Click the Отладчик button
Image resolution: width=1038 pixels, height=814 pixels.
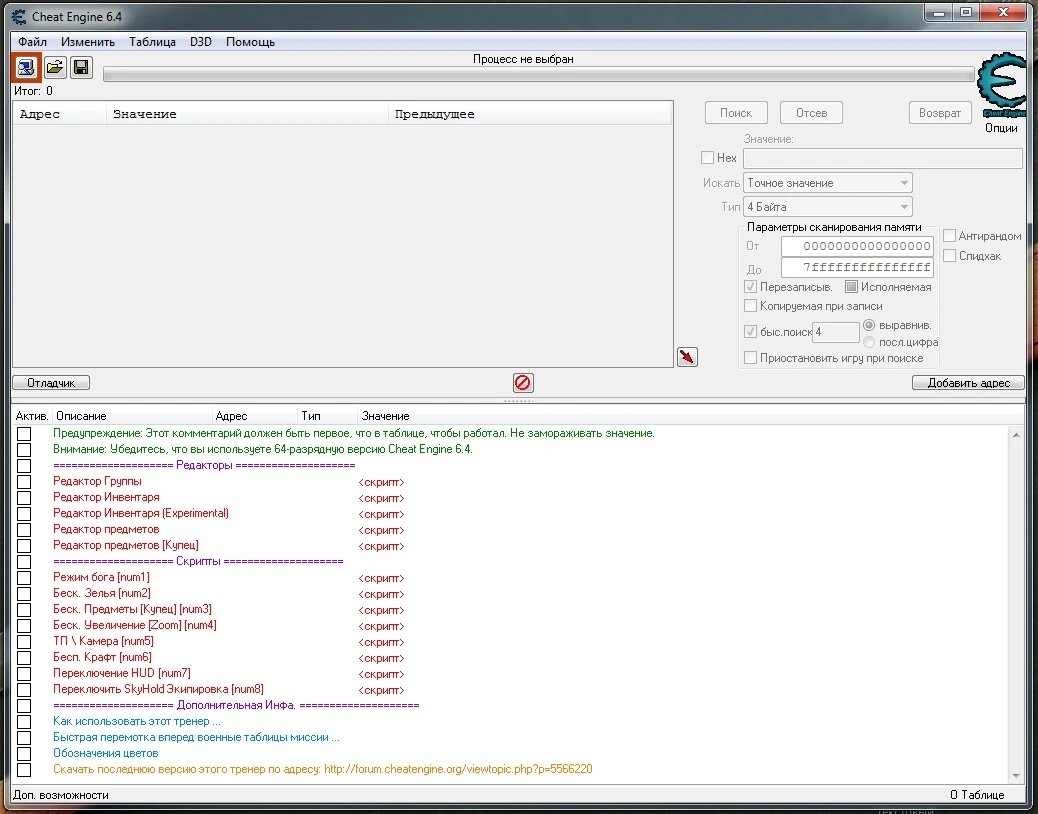point(51,383)
